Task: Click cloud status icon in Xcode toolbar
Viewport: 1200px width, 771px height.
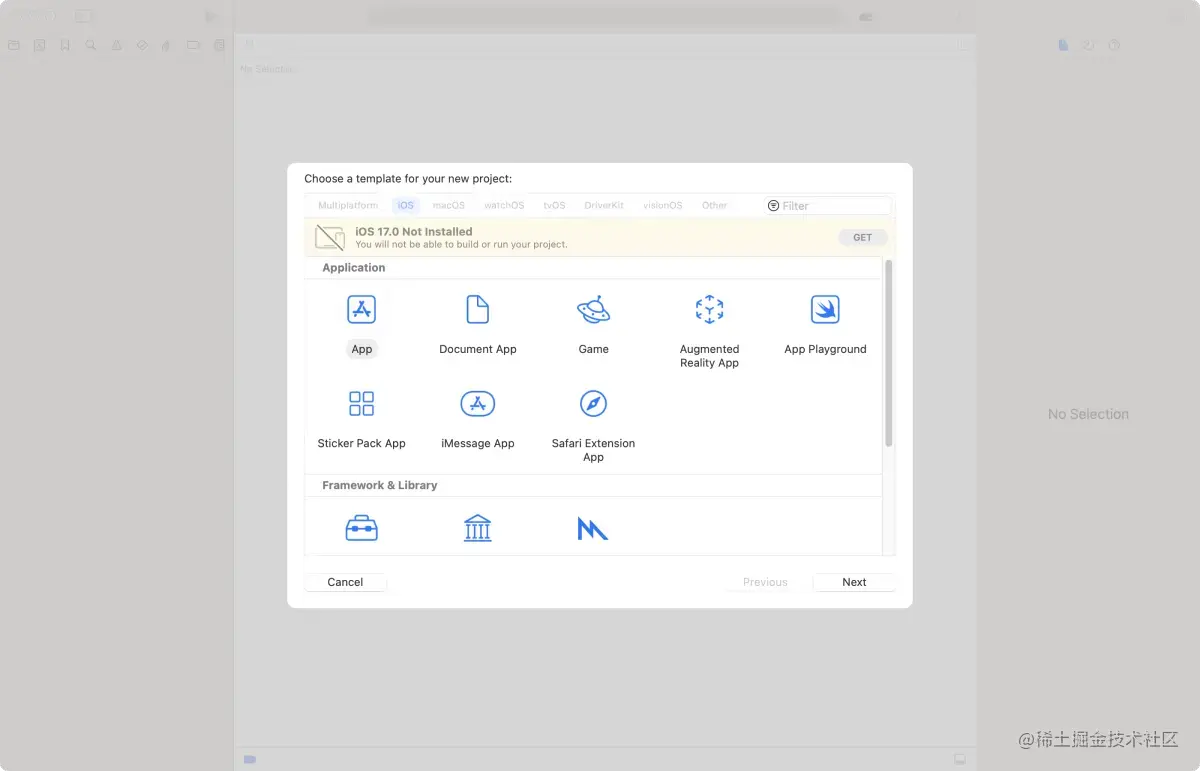Action: click(866, 17)
